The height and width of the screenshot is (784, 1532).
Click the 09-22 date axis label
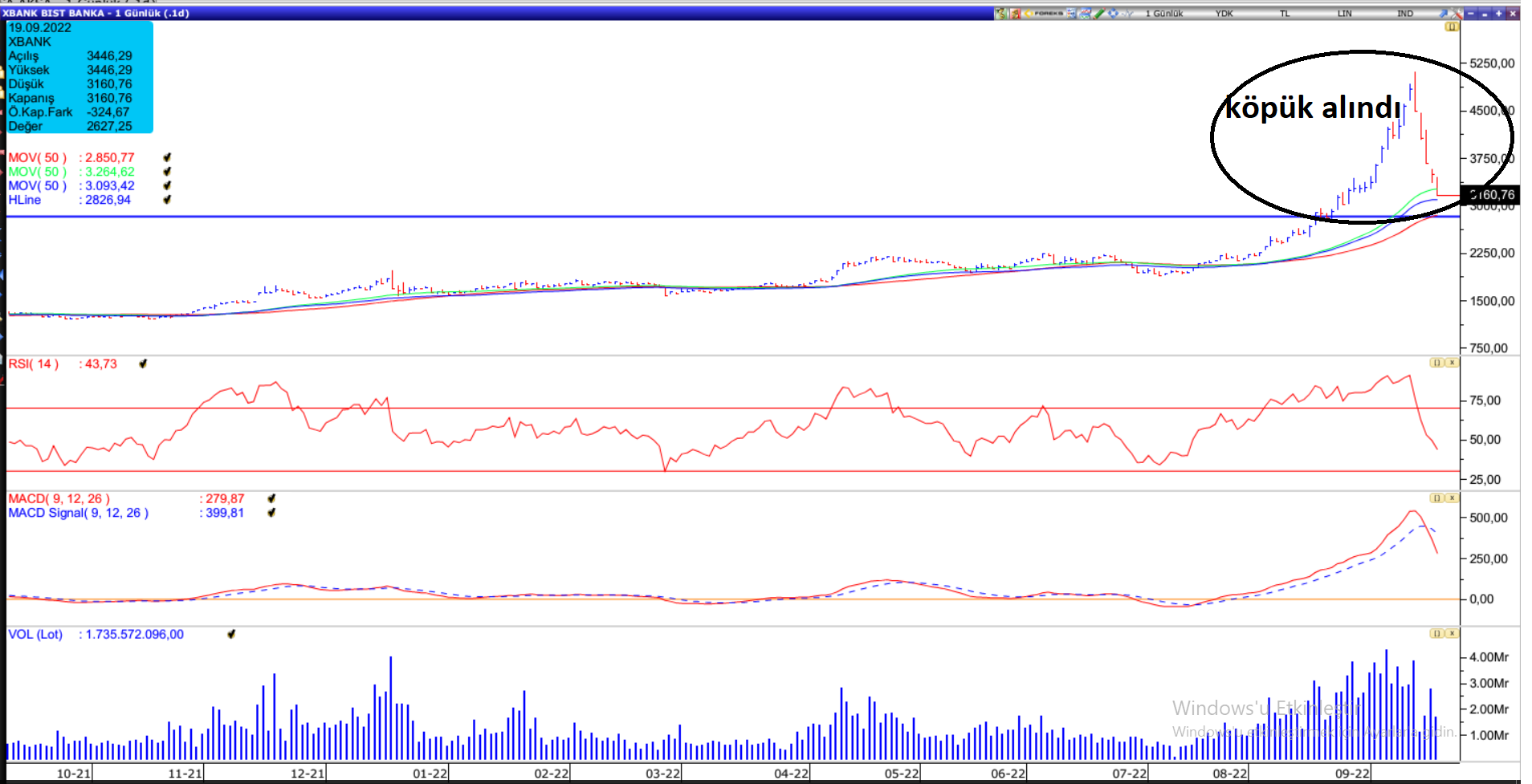tap(1352, 774)
